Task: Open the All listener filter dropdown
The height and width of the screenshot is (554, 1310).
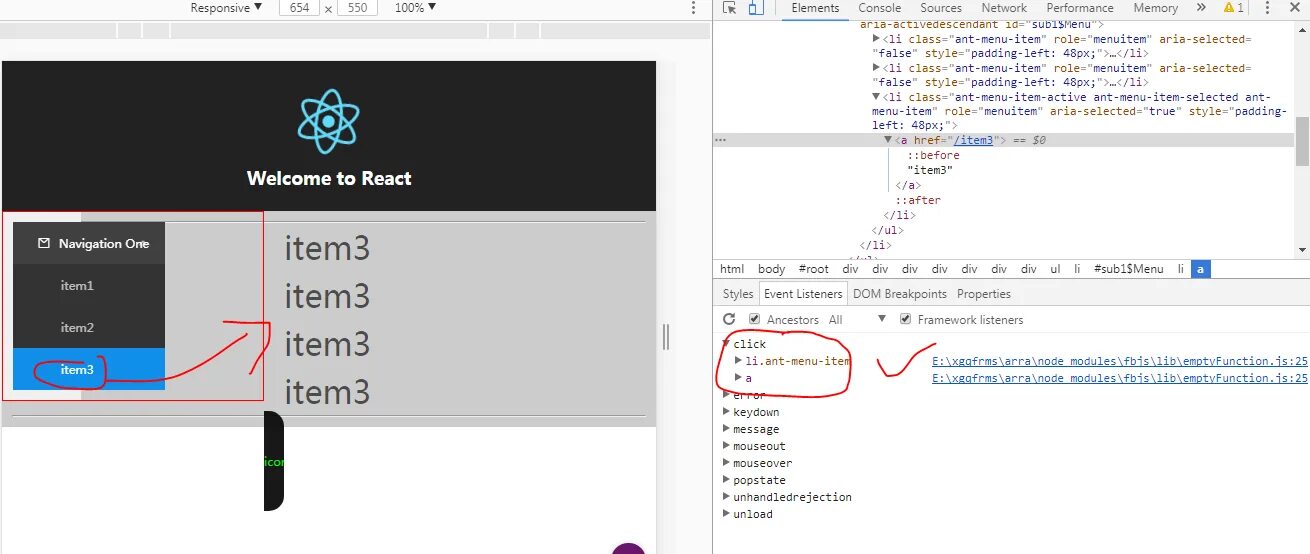Action: coord(857,319)
